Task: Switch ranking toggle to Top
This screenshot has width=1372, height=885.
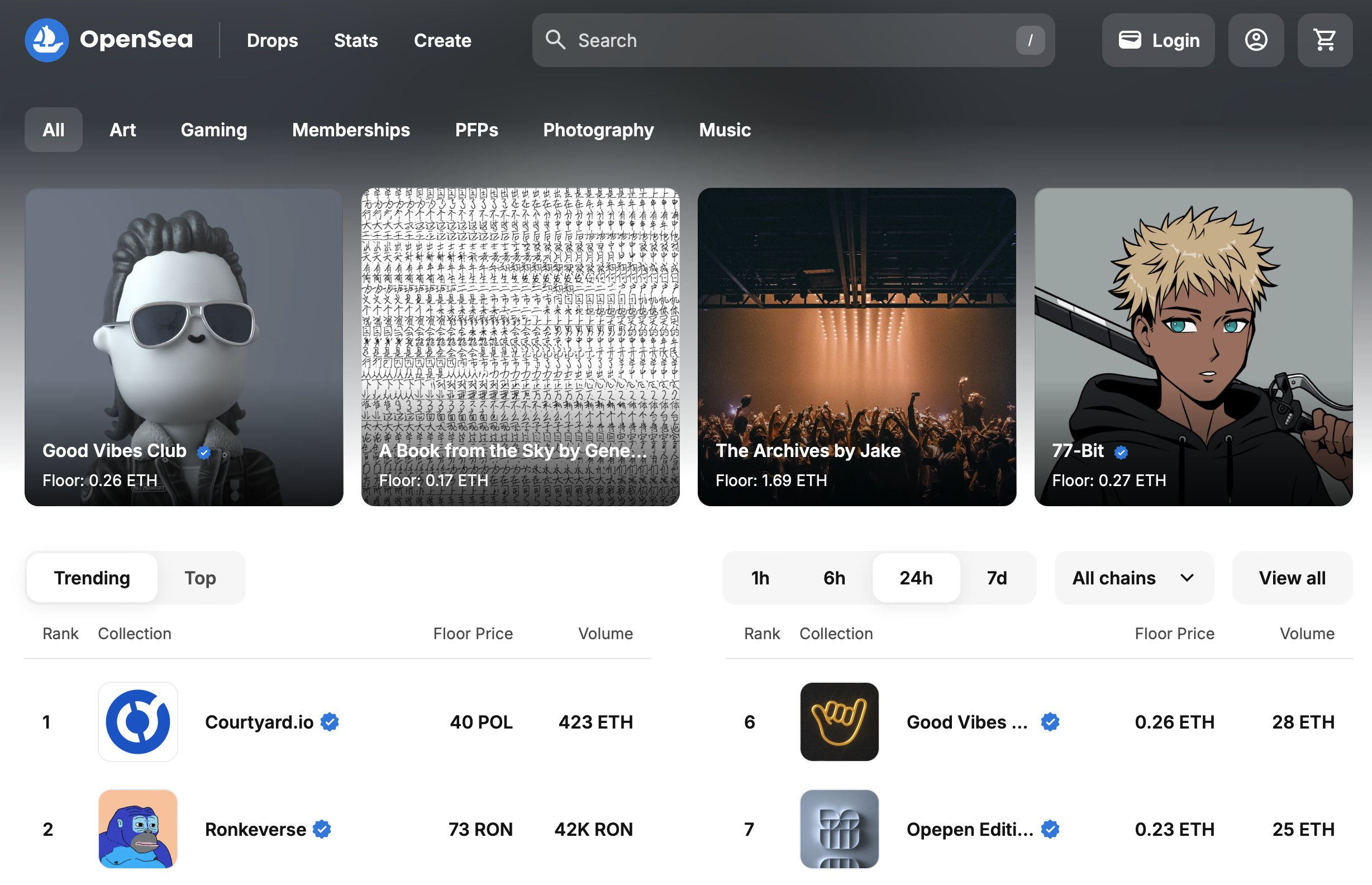Action: click(x=200, y=578)
